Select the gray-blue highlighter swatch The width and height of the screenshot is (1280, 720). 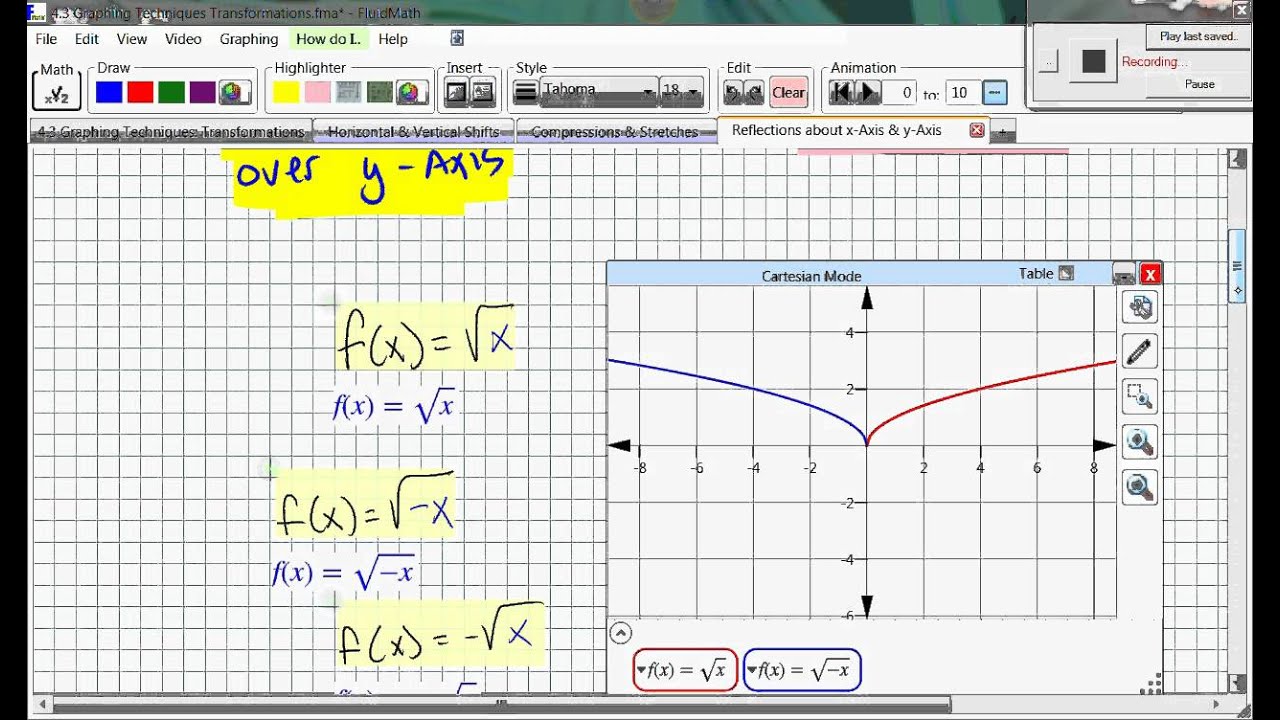tap(348, 93)
